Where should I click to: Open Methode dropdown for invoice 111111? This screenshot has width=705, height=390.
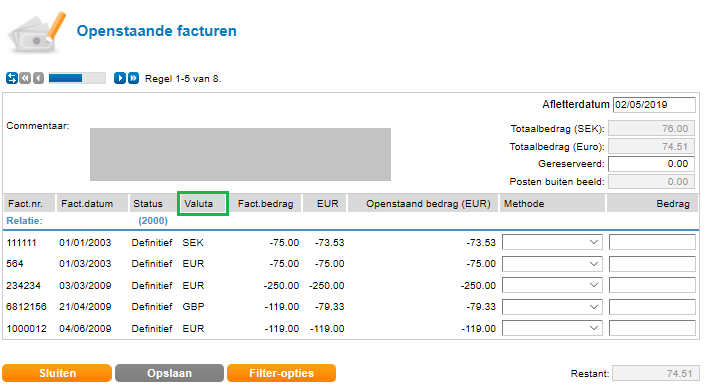(552, 242)
